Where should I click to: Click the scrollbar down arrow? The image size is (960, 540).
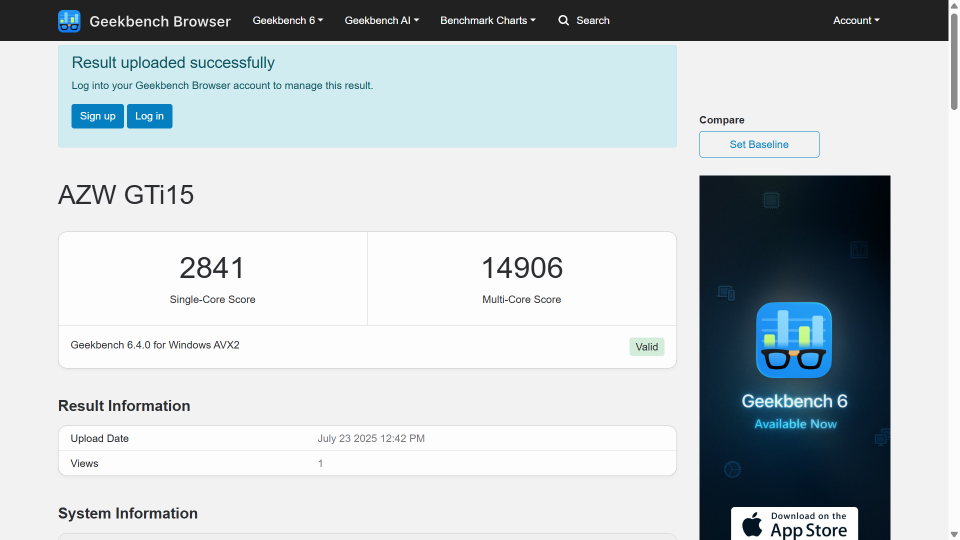954,534
